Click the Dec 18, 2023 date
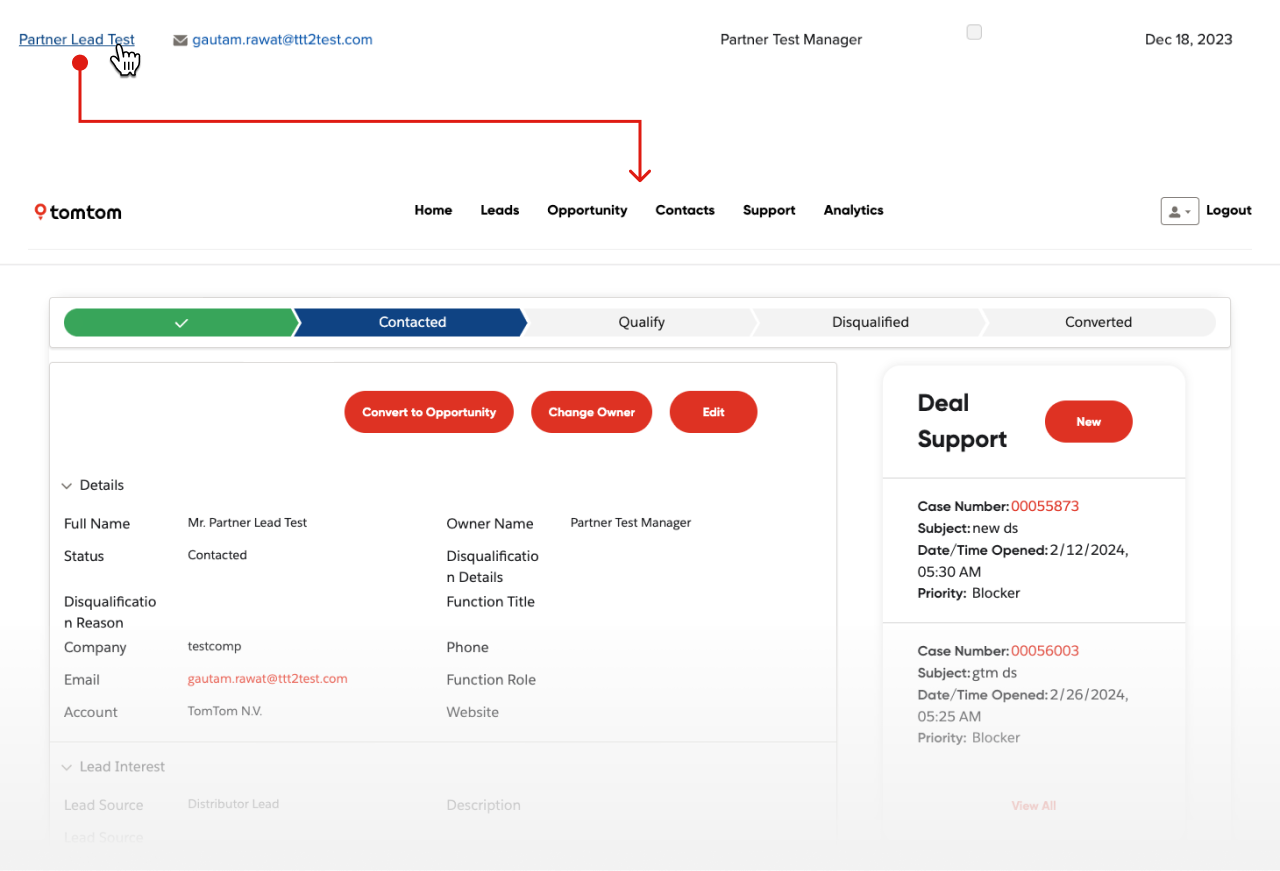Screen dimensions: 1280x871 1188,40
